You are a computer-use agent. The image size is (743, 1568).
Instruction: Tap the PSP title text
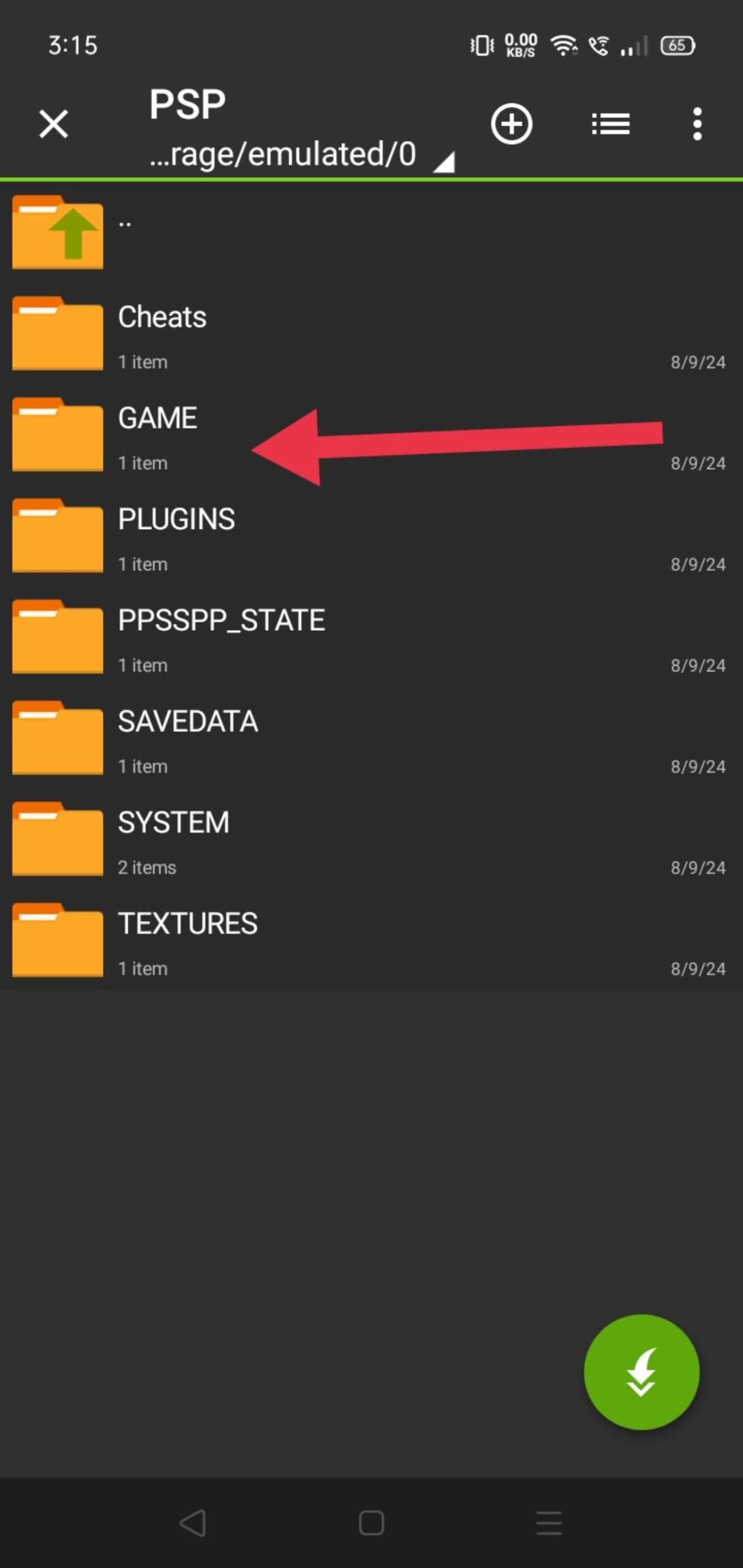pos(187,104)
